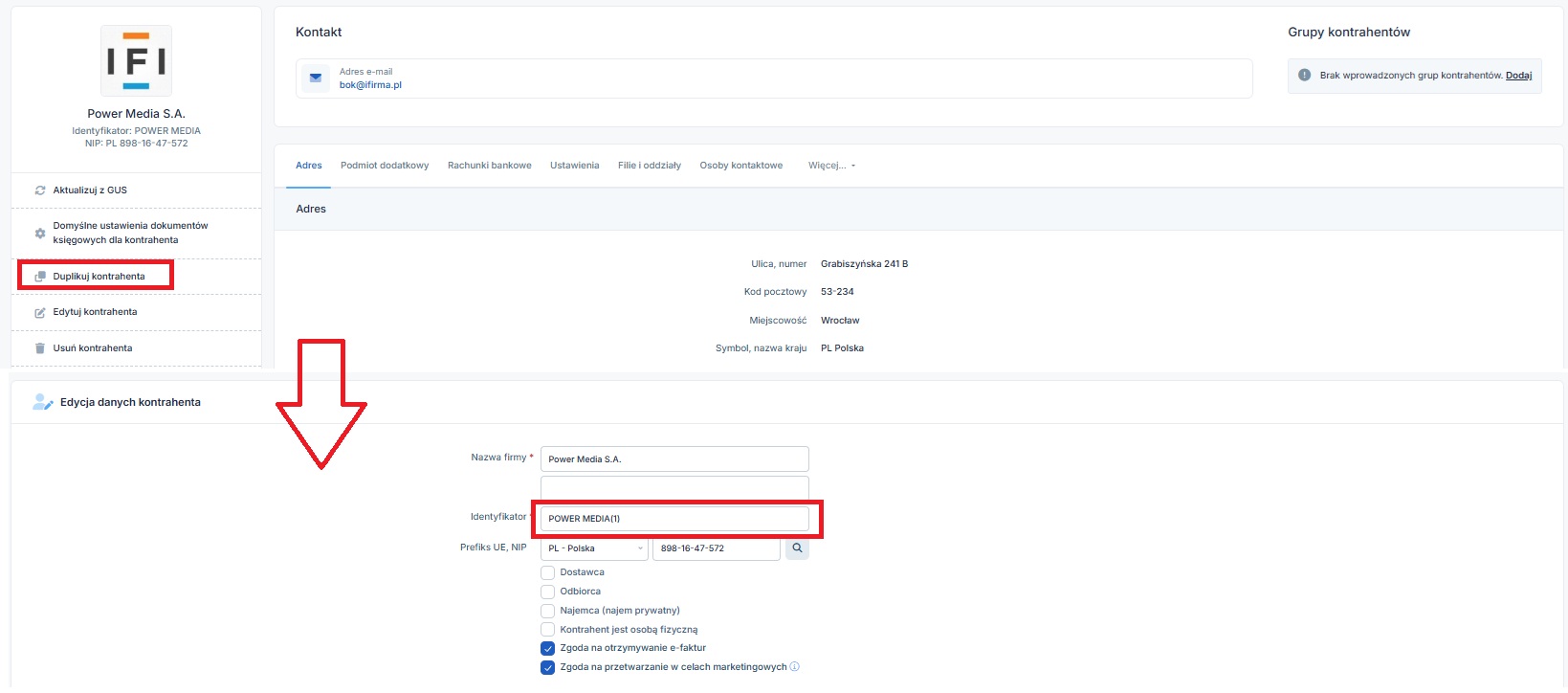Click the info icon beside marketing consent
1568x693 pixels.
(795, 667)
